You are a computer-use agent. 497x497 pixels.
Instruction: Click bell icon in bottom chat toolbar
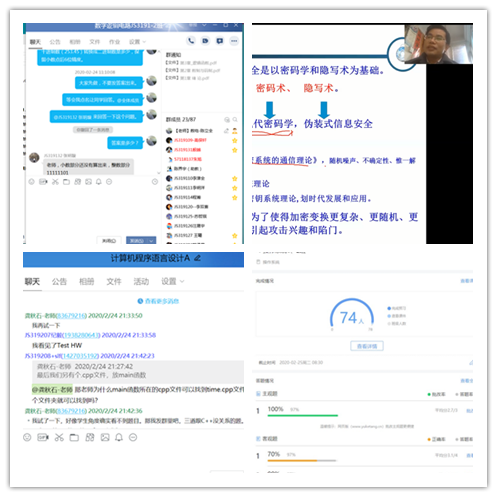pos(119,437)
